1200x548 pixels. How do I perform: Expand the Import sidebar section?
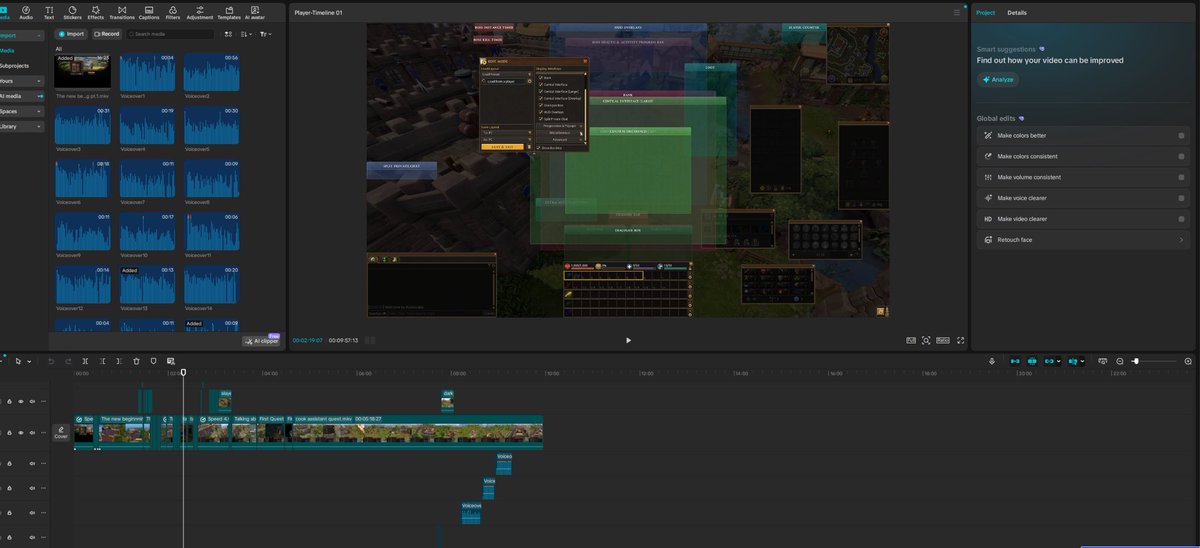22,35
